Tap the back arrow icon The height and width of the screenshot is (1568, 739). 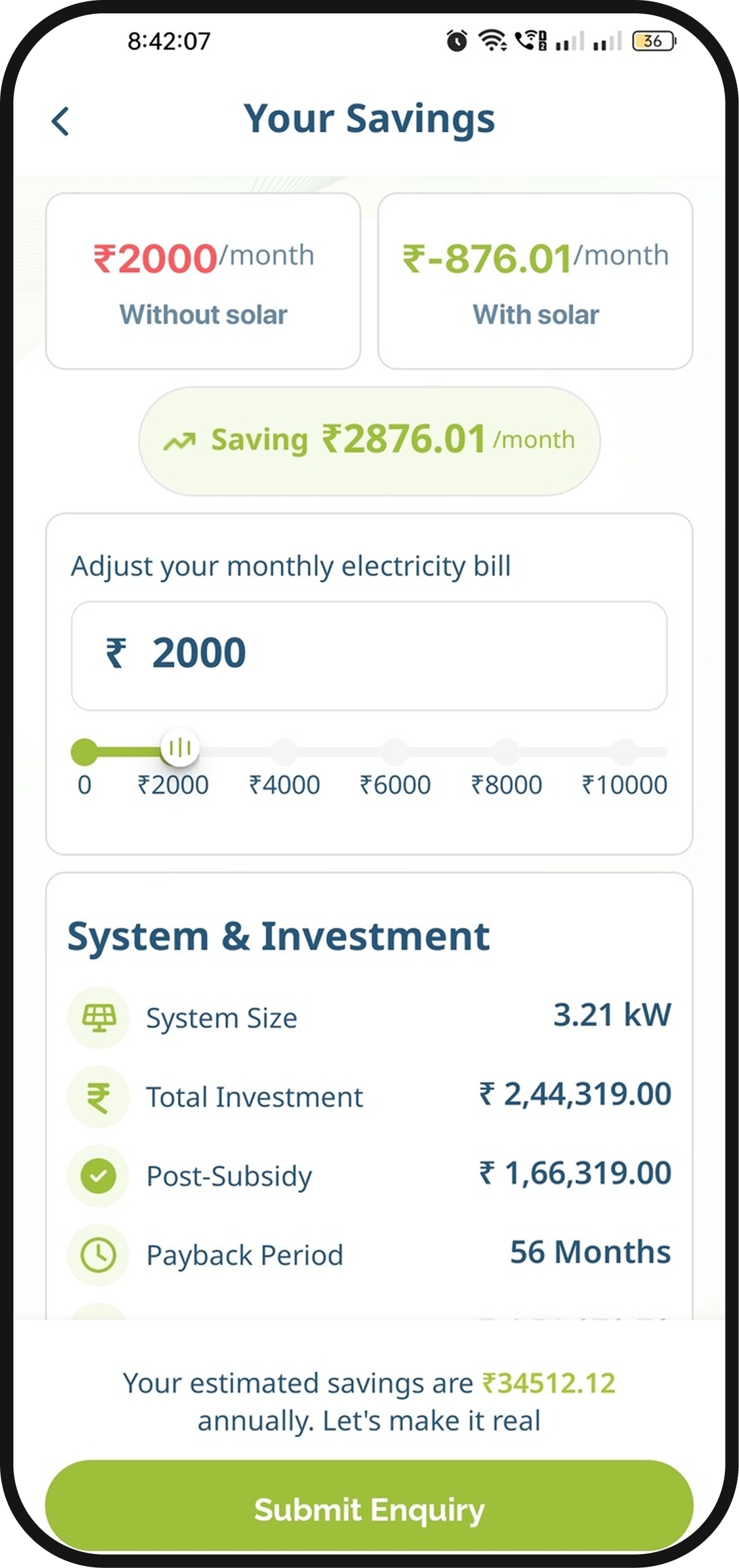(x=60, y=122)
